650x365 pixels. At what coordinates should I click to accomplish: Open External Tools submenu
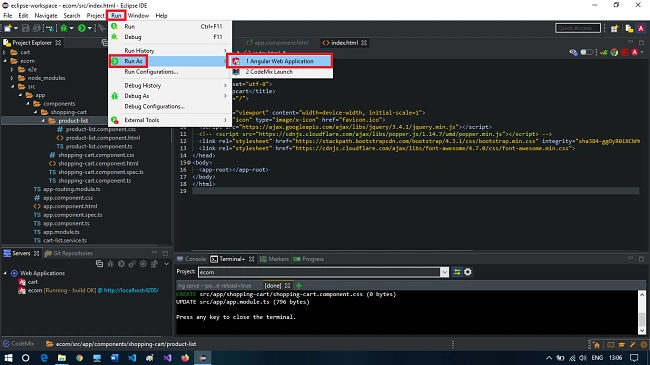point(170,120)
